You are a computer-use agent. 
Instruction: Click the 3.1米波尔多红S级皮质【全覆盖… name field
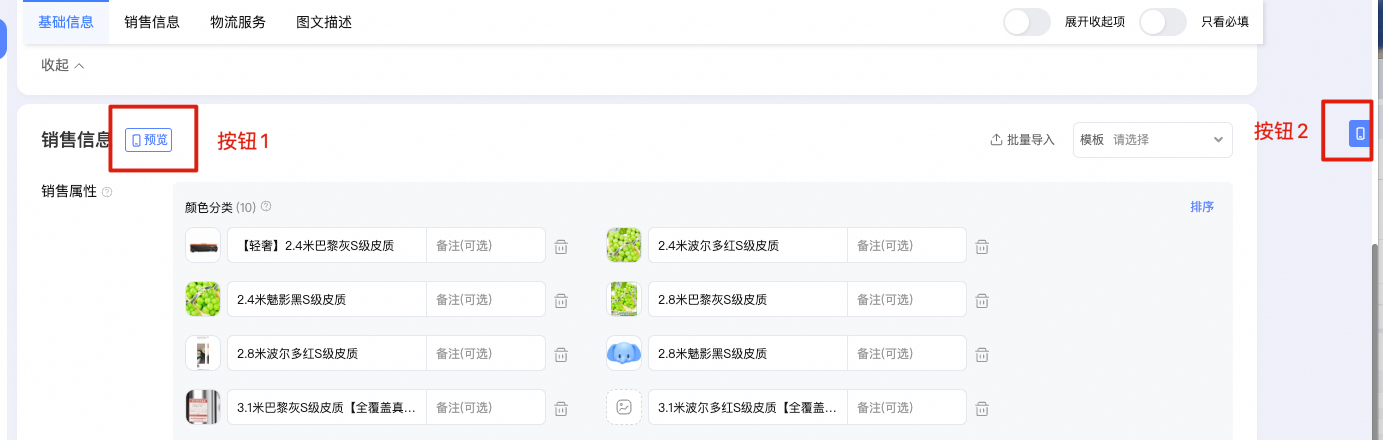pos(748,407)
